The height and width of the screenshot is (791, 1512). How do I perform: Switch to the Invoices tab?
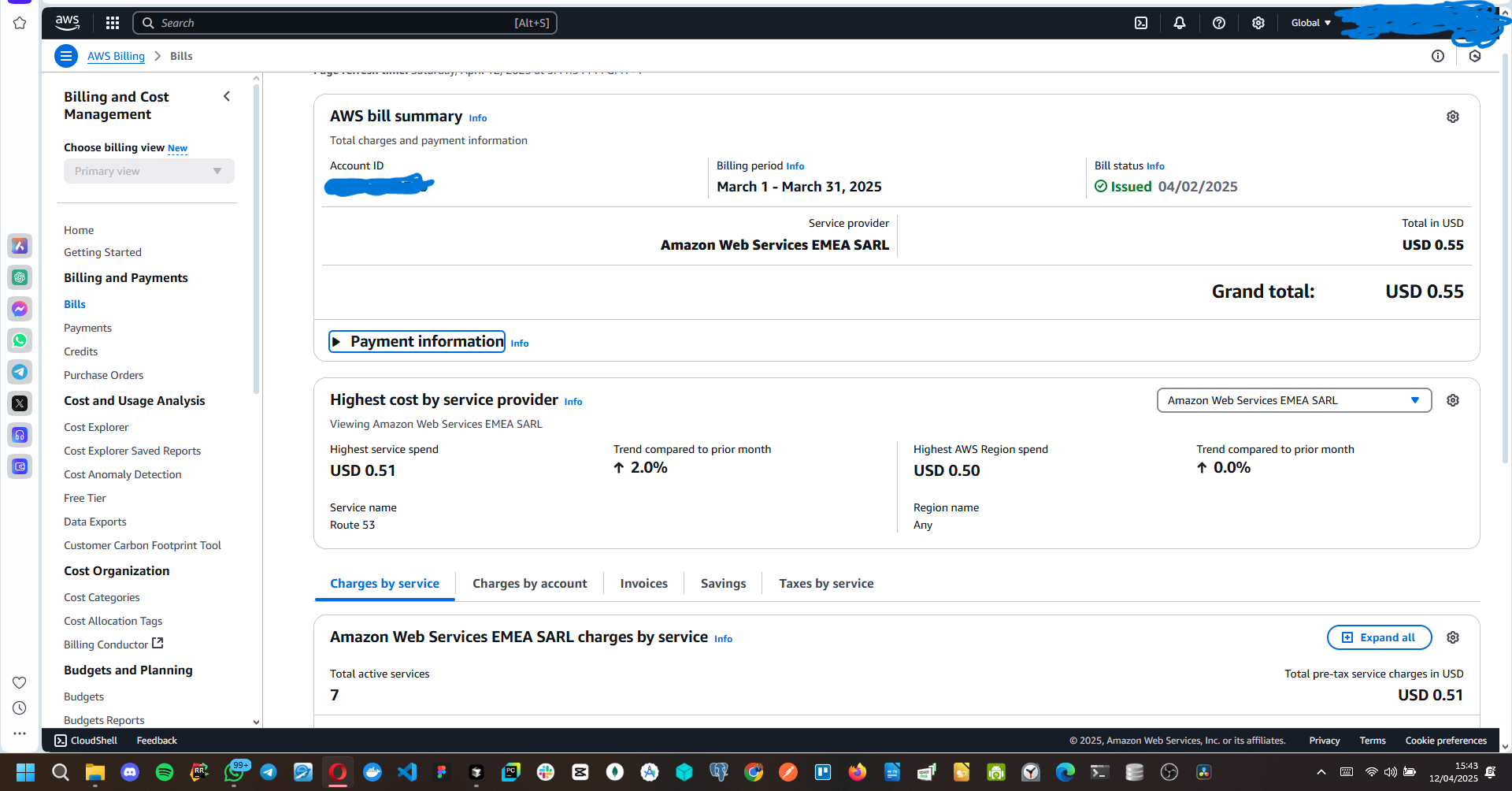coord(643,584)
